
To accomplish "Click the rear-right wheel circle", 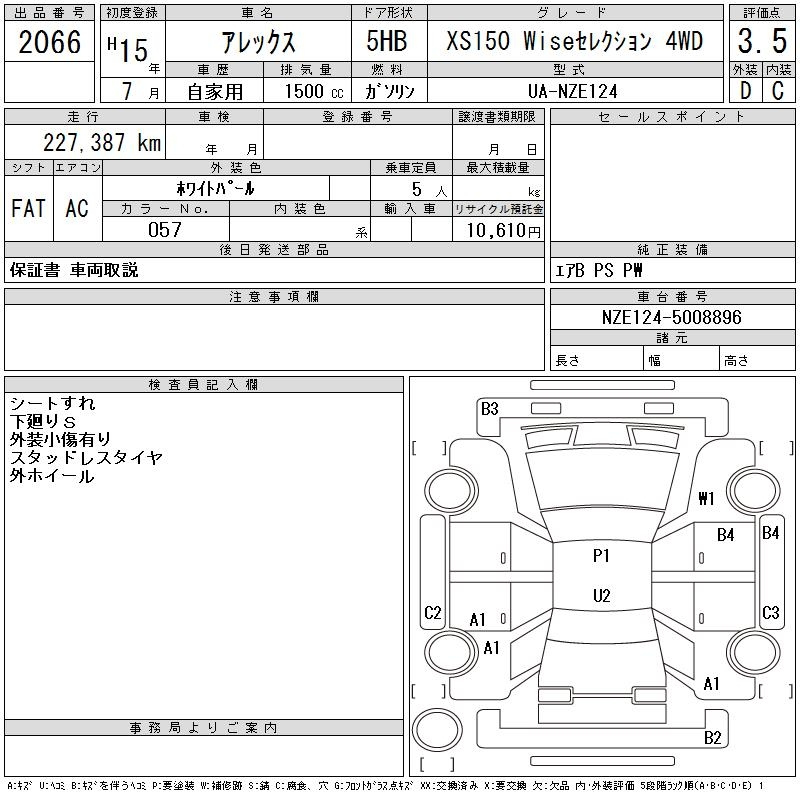I will point(754,652).
